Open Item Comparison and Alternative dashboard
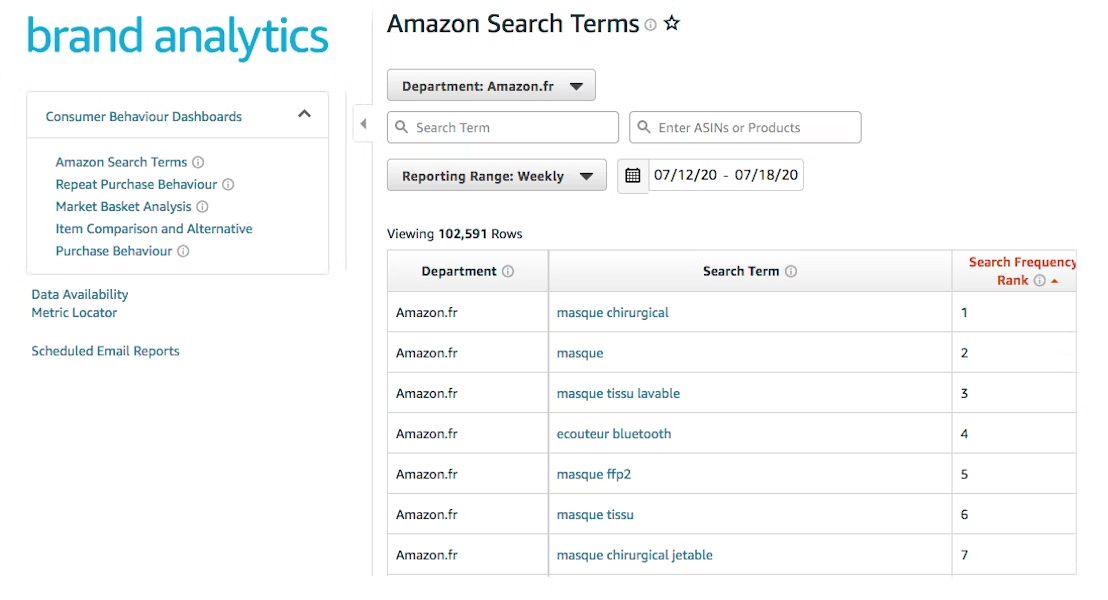 [x=154, y=229]
